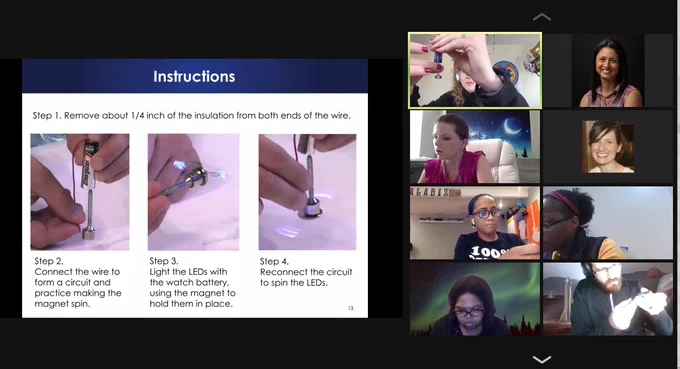Click the Step 3 lit LEDs photo
Screen dimensions: 680x369
point(193,192)
